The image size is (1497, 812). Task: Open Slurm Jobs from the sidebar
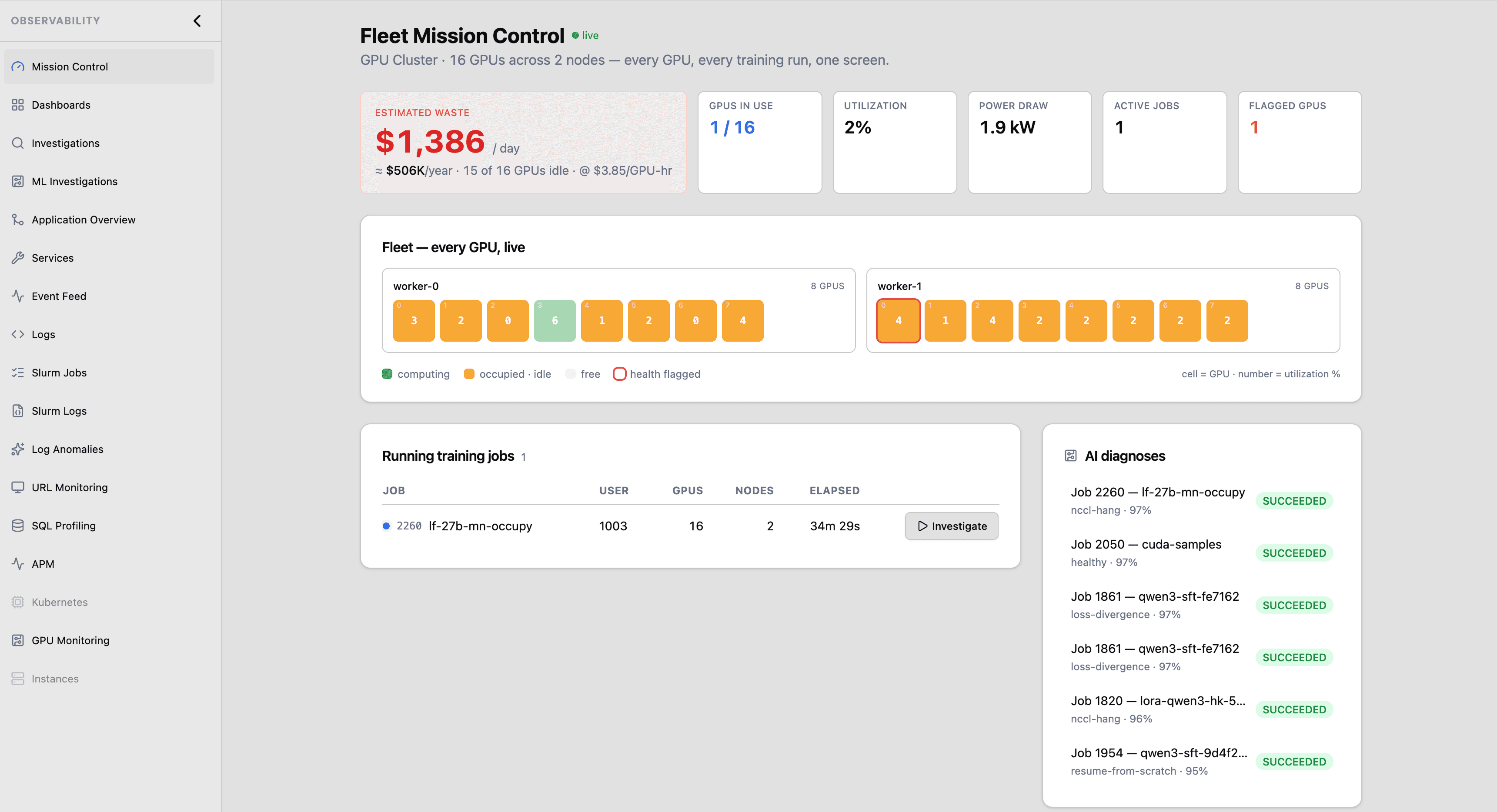[109, 373]
